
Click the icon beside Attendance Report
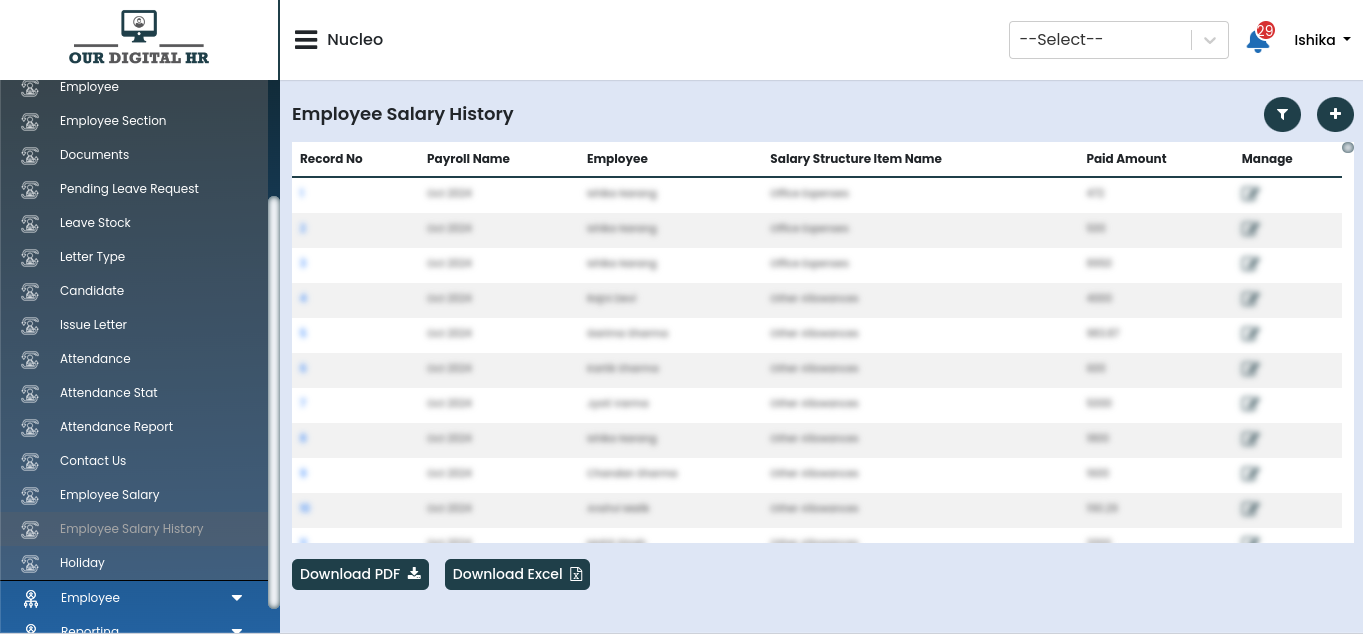30,427
